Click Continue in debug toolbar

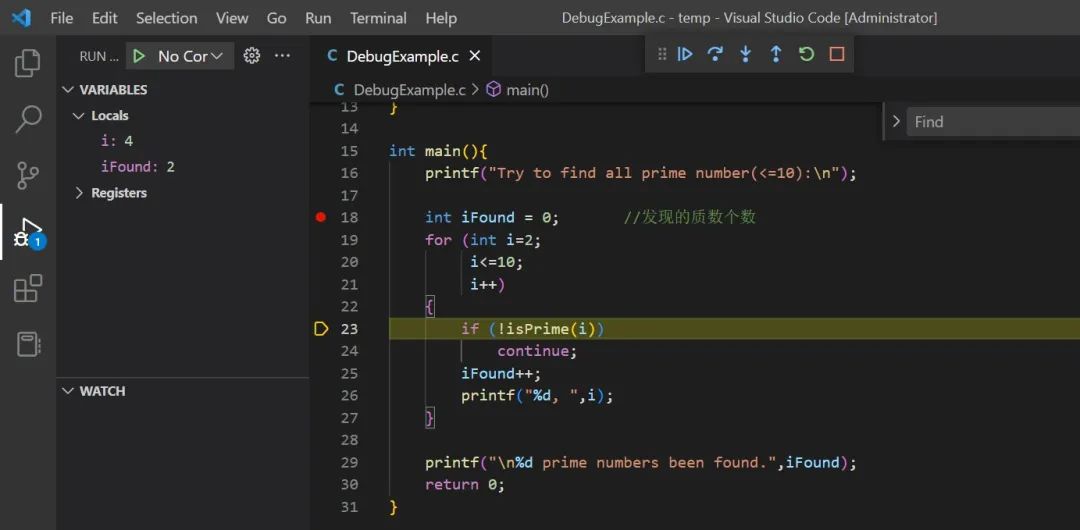[x=685, y=54]
